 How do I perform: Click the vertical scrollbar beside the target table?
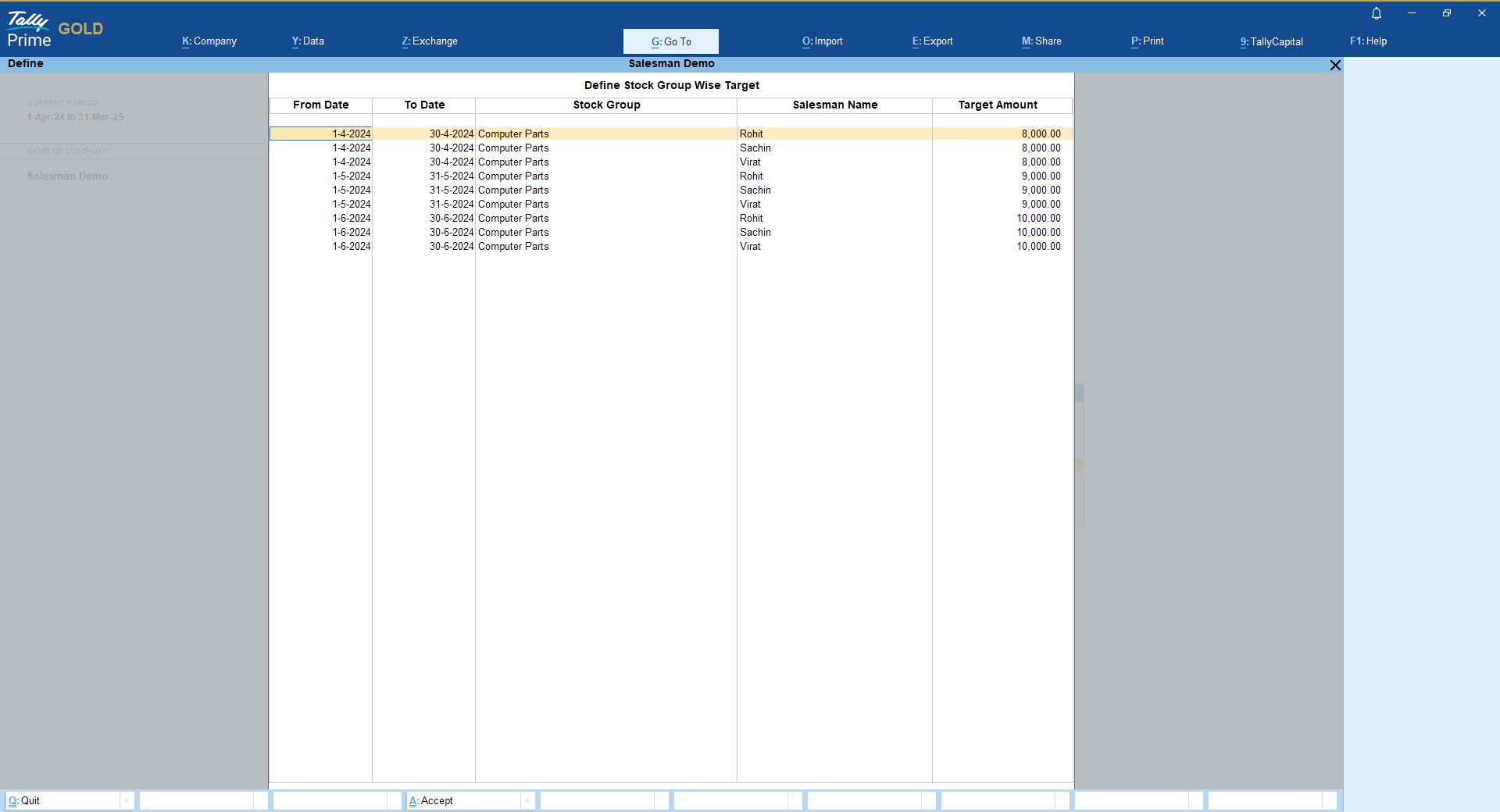pos(1079,393)
